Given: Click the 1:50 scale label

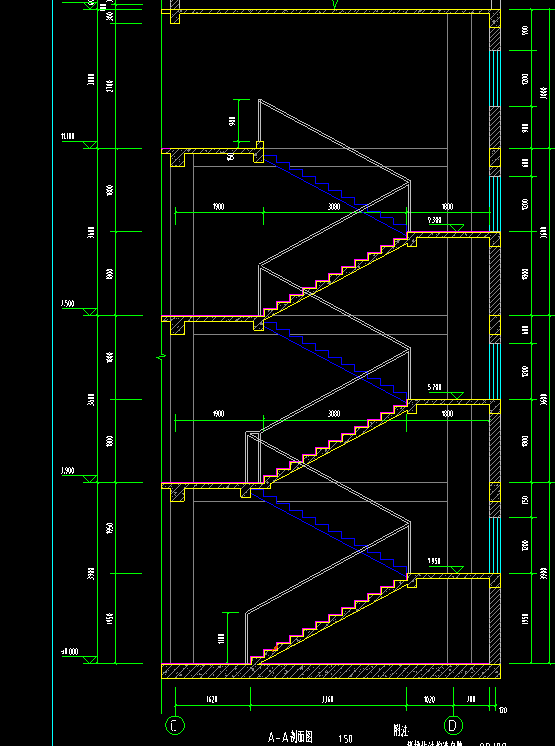Looking at the screenshot, I should (345, 739).
